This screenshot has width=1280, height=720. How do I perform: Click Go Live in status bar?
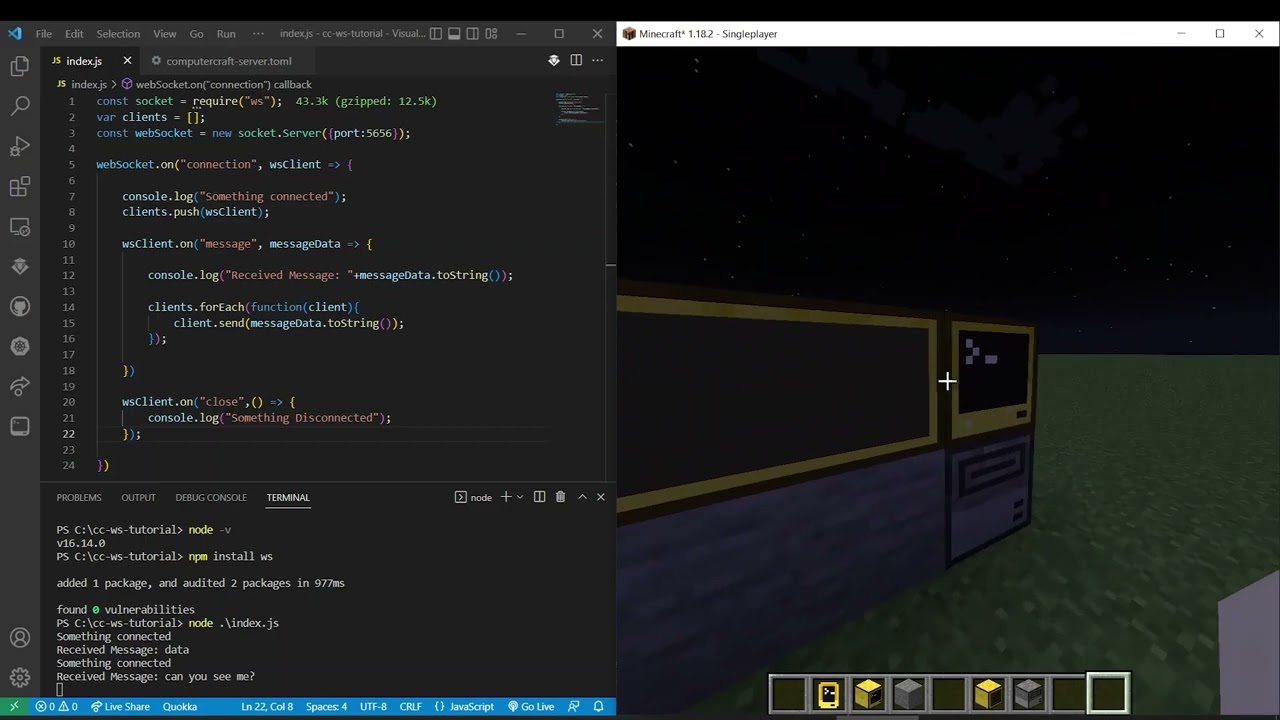pyautogui.click(x=530, y=706)
